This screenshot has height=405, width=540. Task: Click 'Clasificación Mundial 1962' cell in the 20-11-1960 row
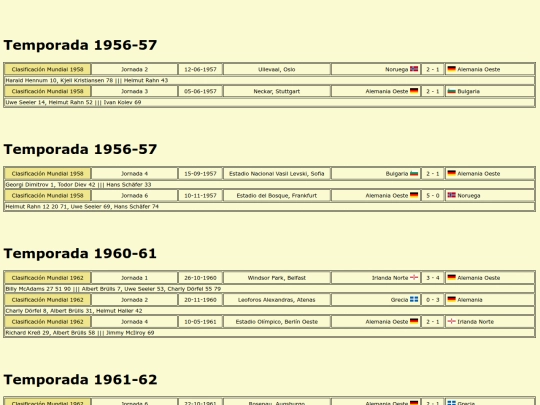48,300
